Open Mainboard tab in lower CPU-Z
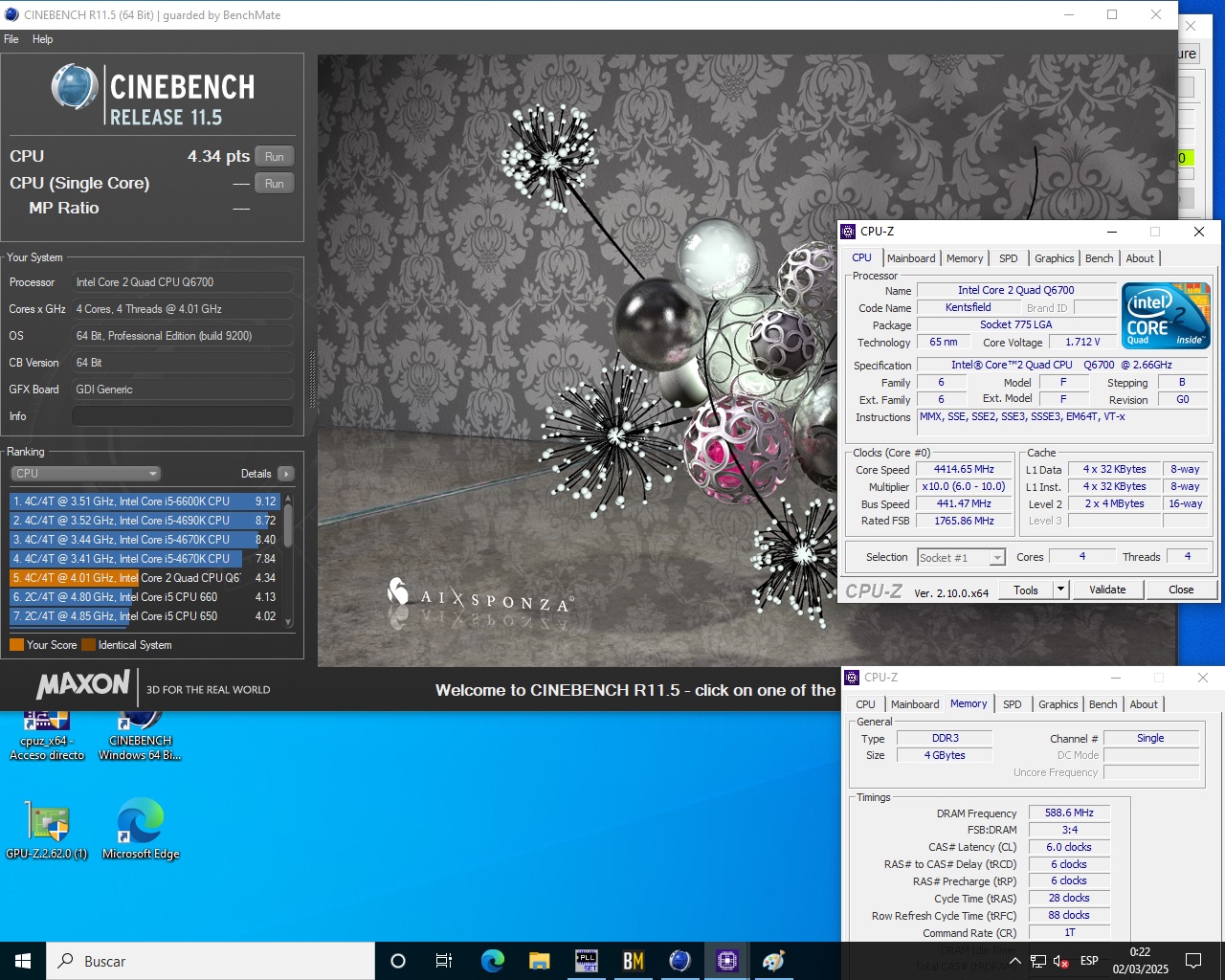This screenshot has height=980, width=1225. point(915,704)
